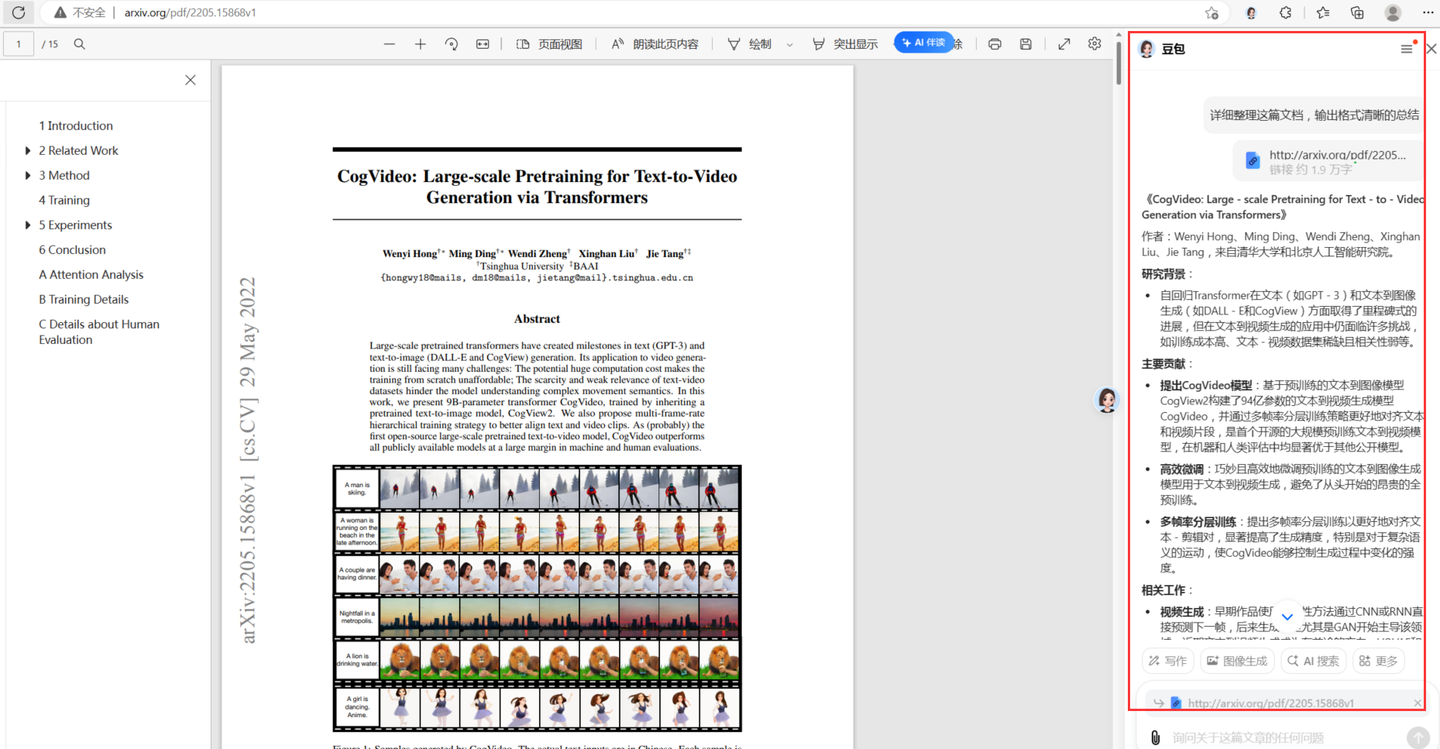1440x749 pixels.
Task: Click the Abstract heading in PDF
Action: click(x=537, y=319)
